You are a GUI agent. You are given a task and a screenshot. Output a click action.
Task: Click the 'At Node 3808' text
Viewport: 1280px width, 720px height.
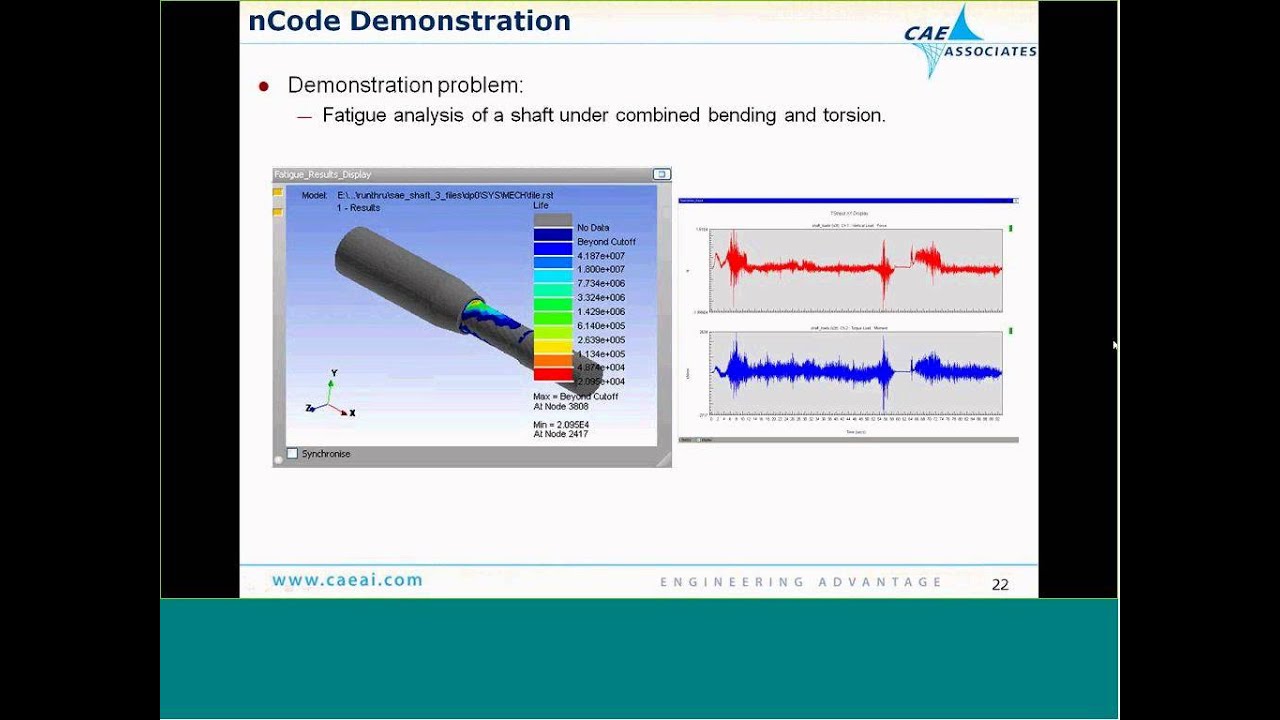click(x=561, y=407)
